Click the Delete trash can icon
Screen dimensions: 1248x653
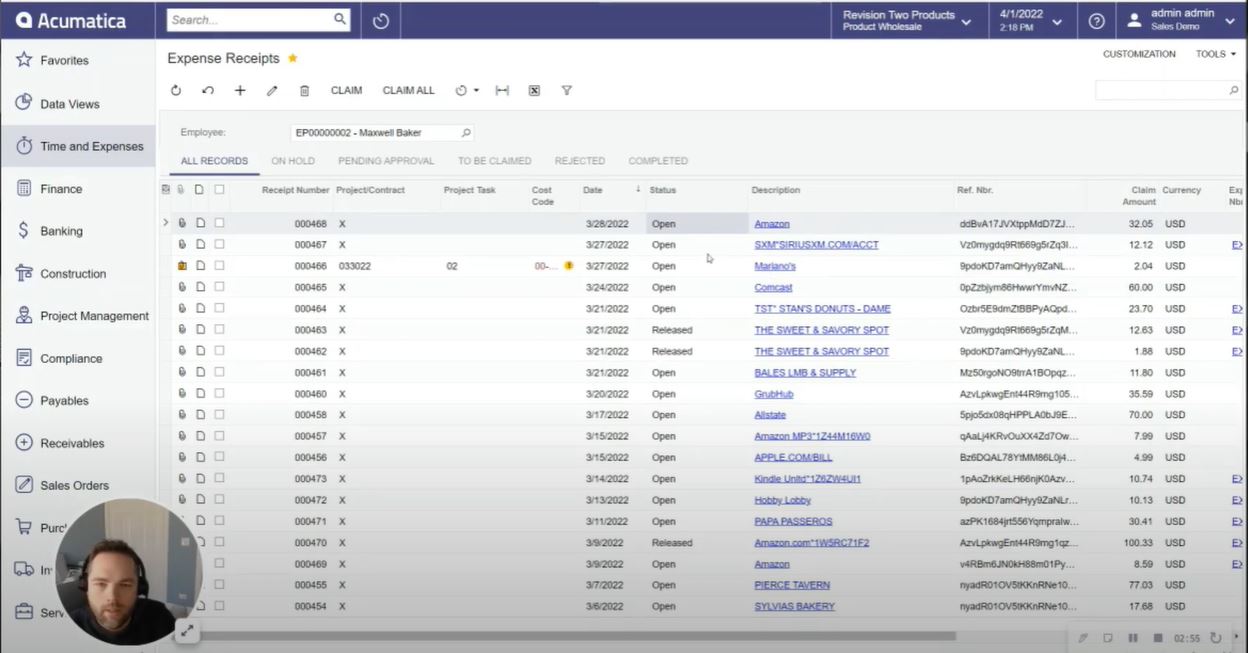(304, 90)
